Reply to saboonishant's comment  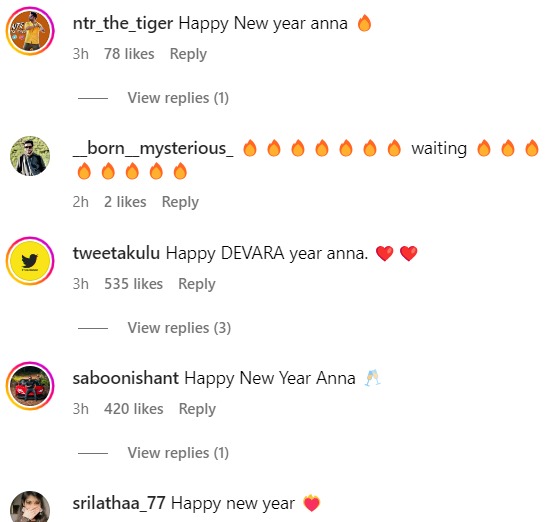coord(197,409)
